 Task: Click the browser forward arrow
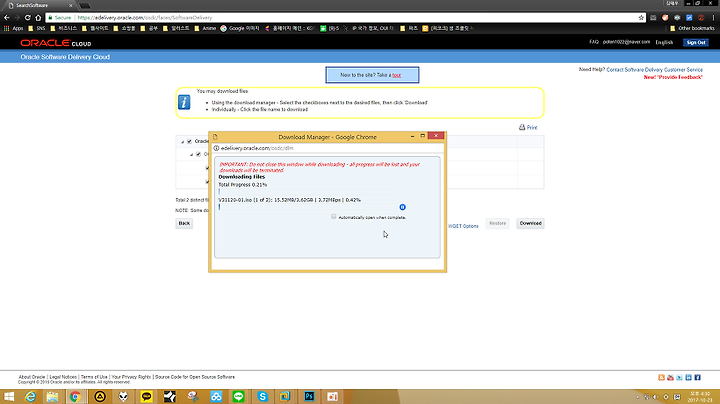click(17, 18)
